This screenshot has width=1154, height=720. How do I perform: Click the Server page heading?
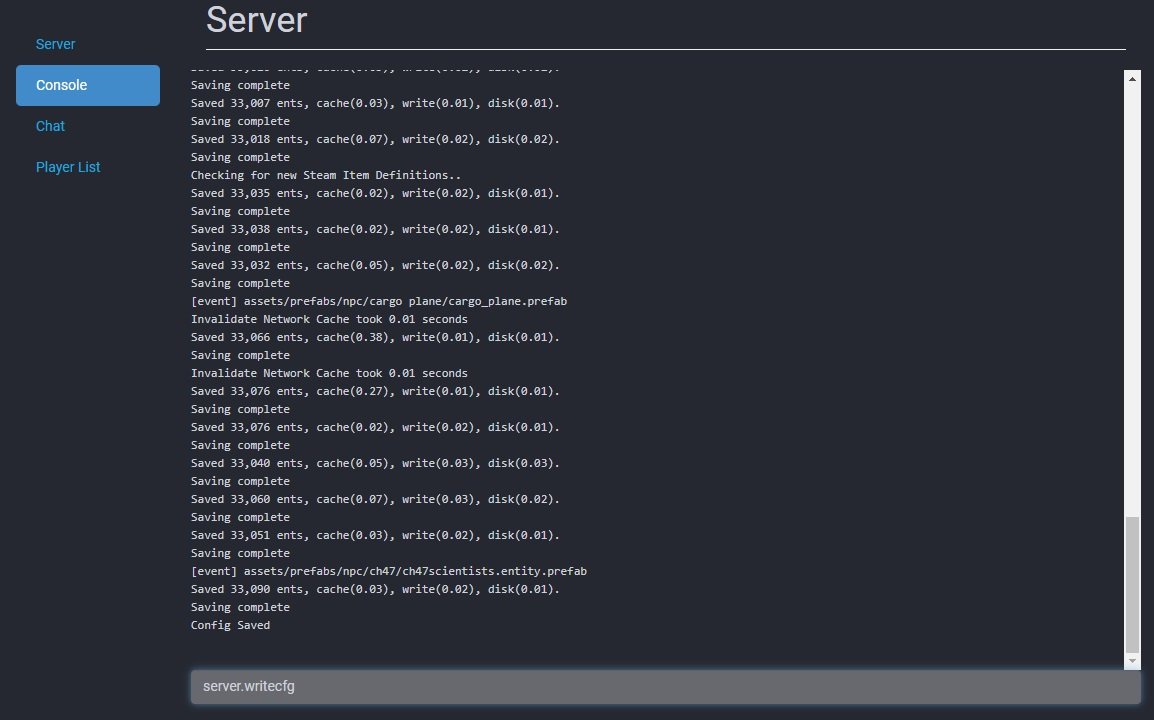(257, 20)
